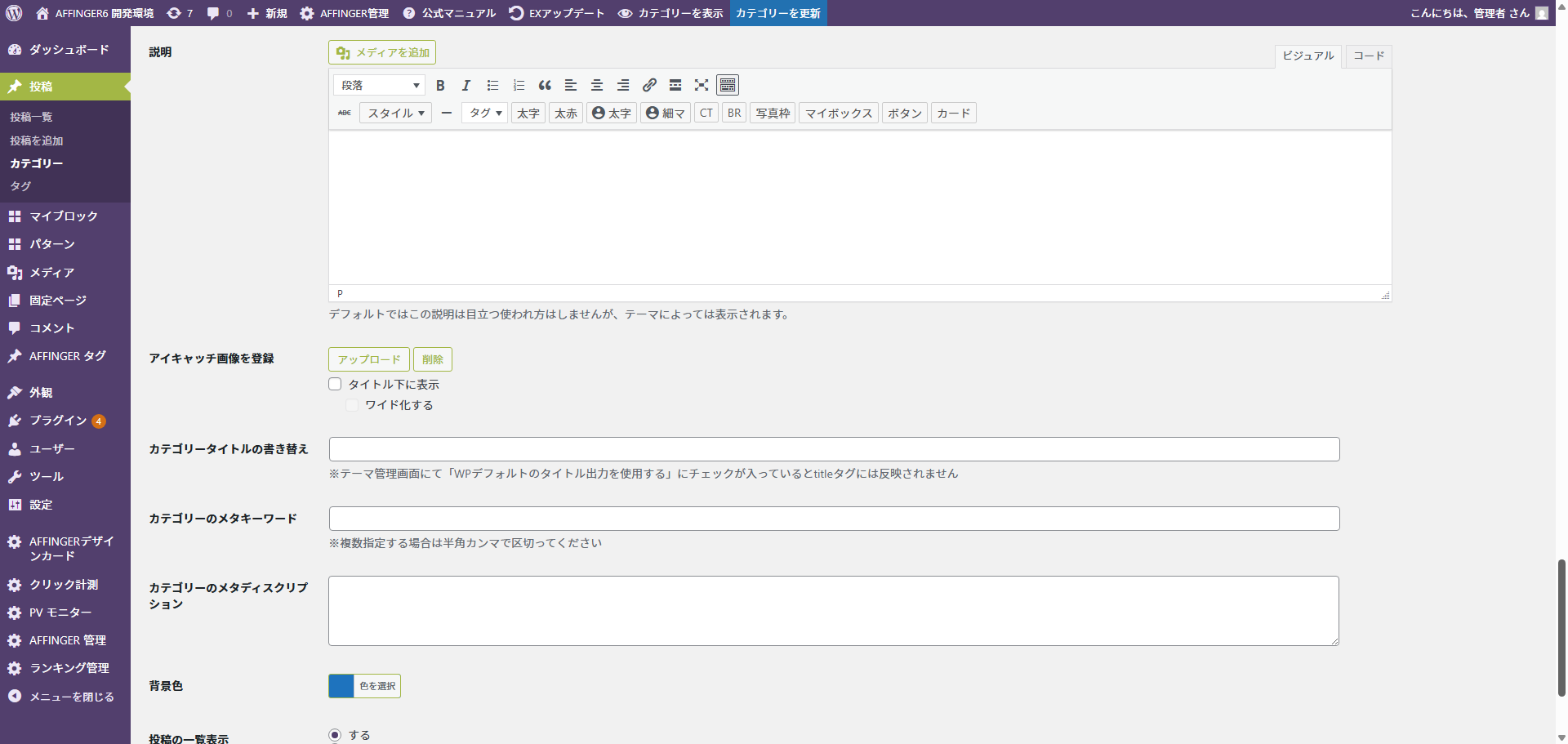The image size is (1568, 744).
Task: Insert the Read More tag
Action: pyautogui.click(x=675, y=85)
